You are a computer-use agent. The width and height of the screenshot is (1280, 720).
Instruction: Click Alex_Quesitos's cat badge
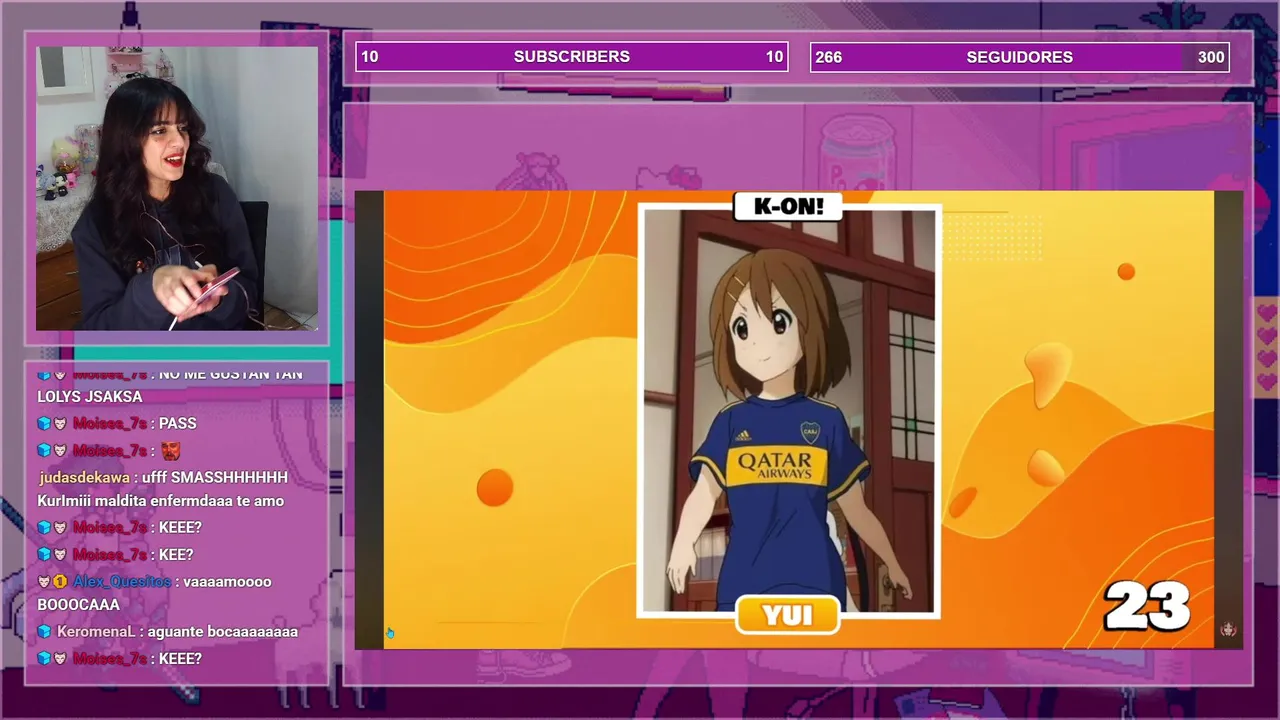[x=44, y=582]
